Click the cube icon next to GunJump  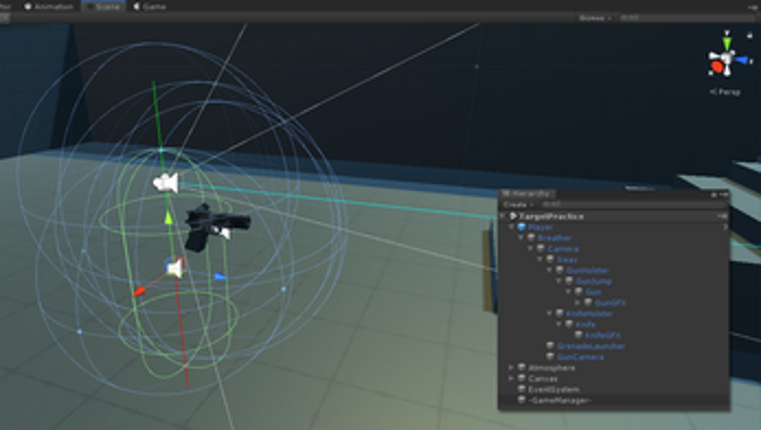click(x=569, y=281)
